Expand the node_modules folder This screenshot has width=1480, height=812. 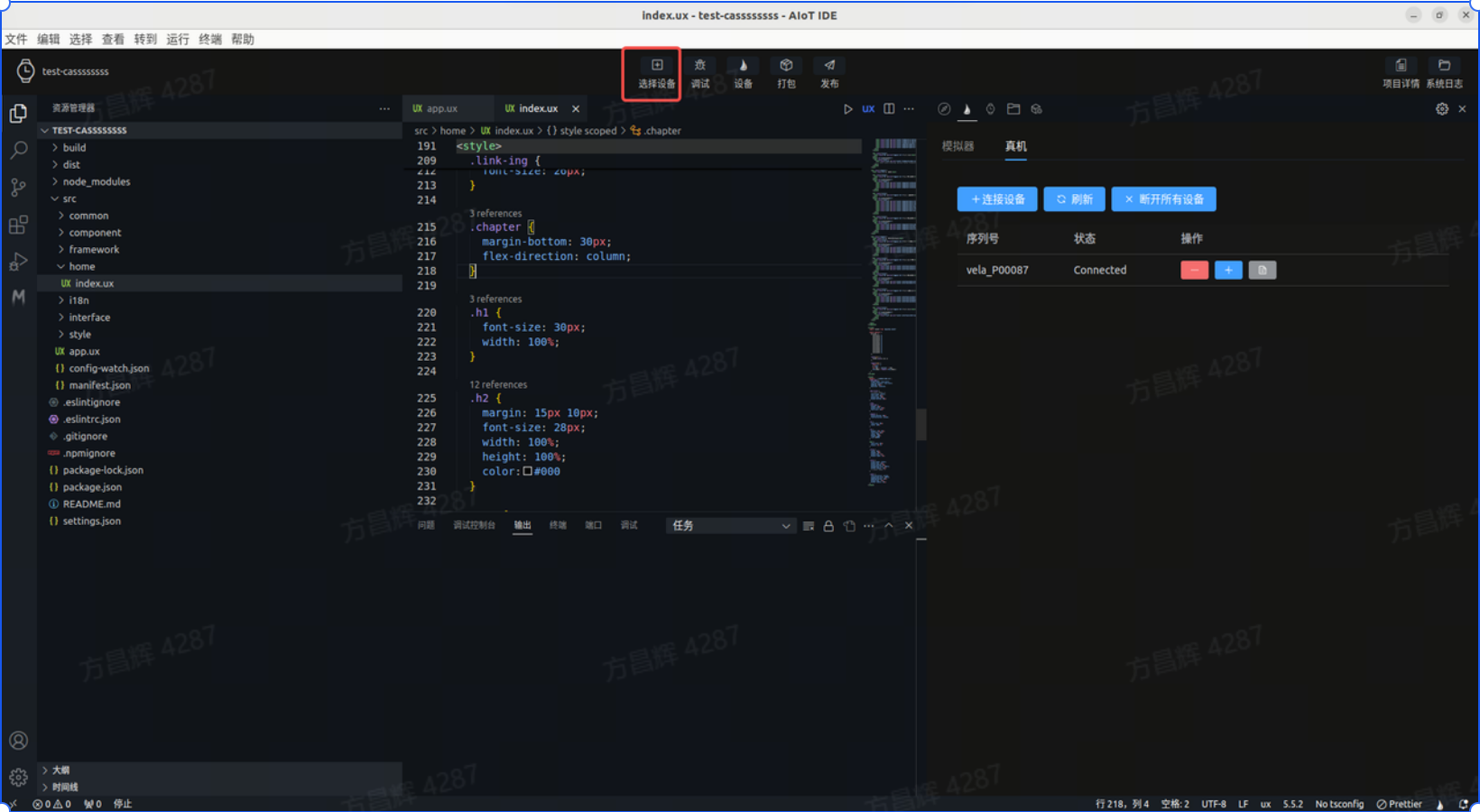[x=96, y=181]
